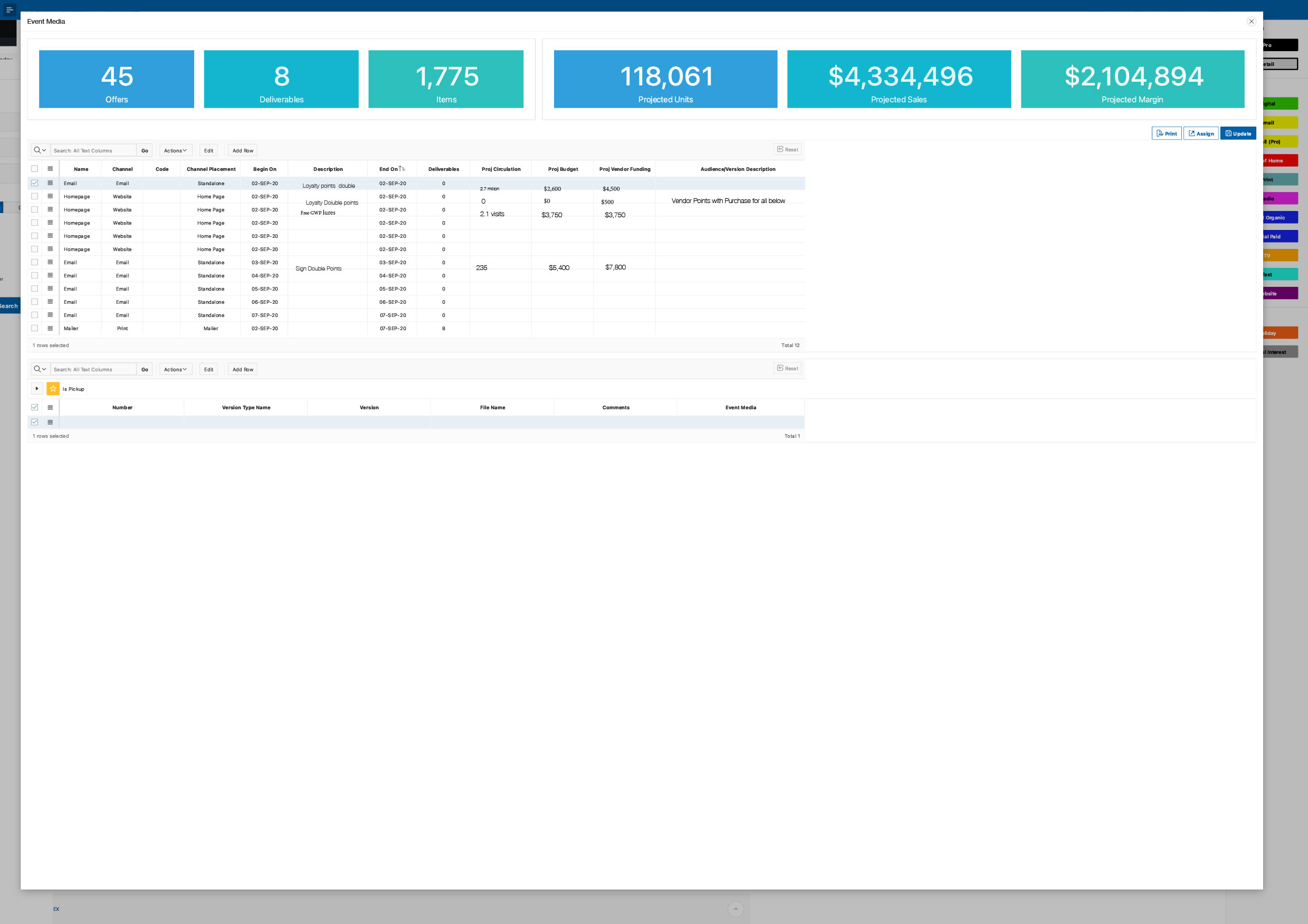
Task: Open Actions dropdown in upper grid
Action: 176,150
